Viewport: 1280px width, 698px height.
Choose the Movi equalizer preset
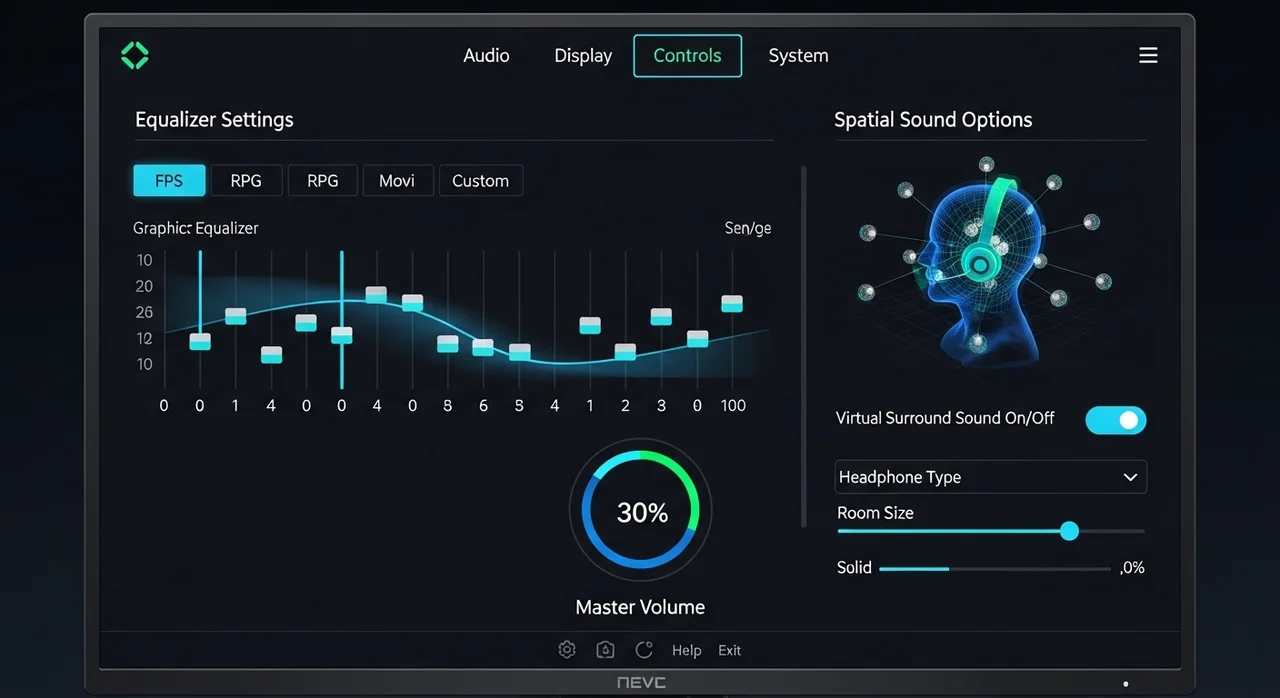pyautogui.click(x=397, y=181)
